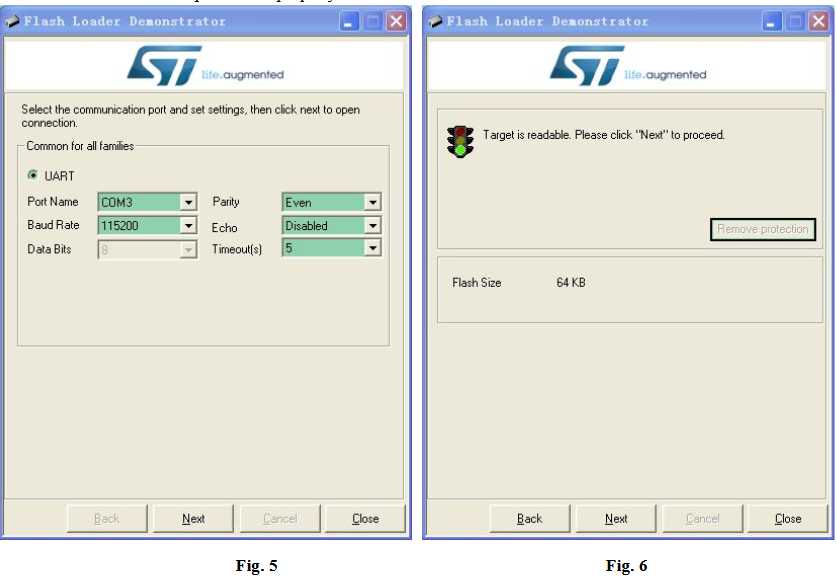Click the maximize button of the readable window
The image size is (837, 578).
[x=795, y=21]
